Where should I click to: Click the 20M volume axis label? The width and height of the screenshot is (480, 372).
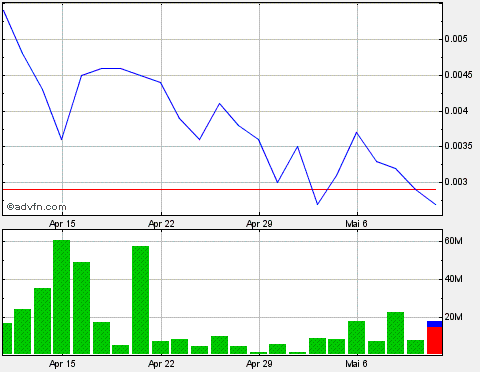[x=453, y=317]
